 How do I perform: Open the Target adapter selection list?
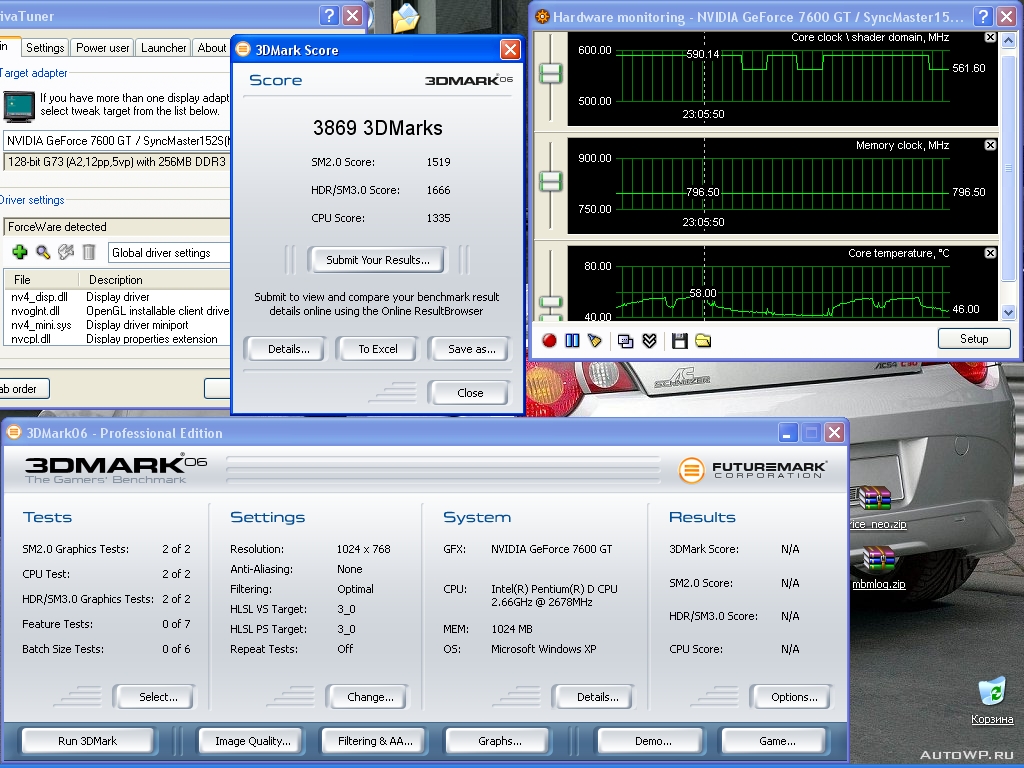pyautogui.click(x=118, y=140)
